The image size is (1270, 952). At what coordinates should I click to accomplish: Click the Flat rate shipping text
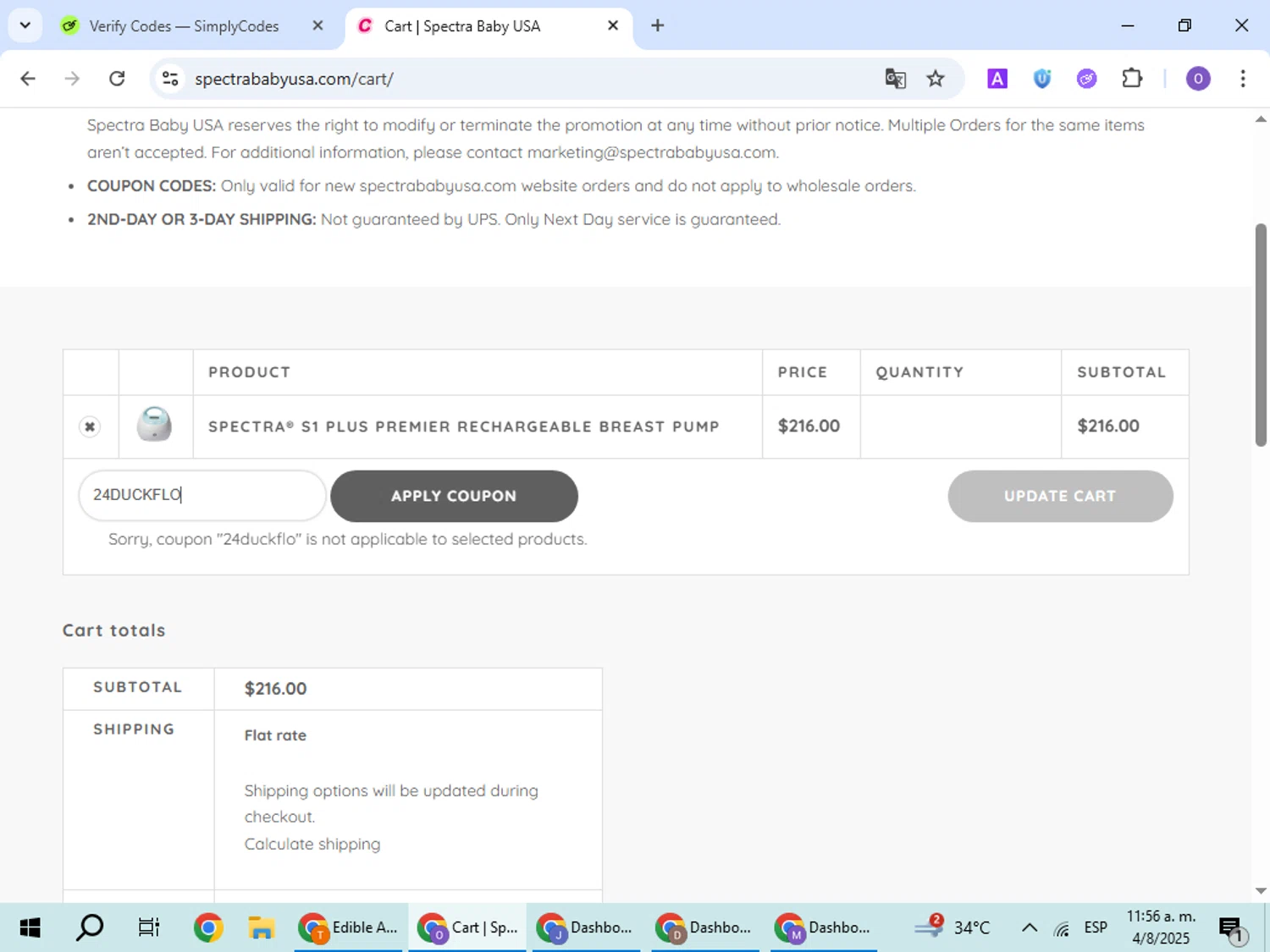[x=275, y=735]
